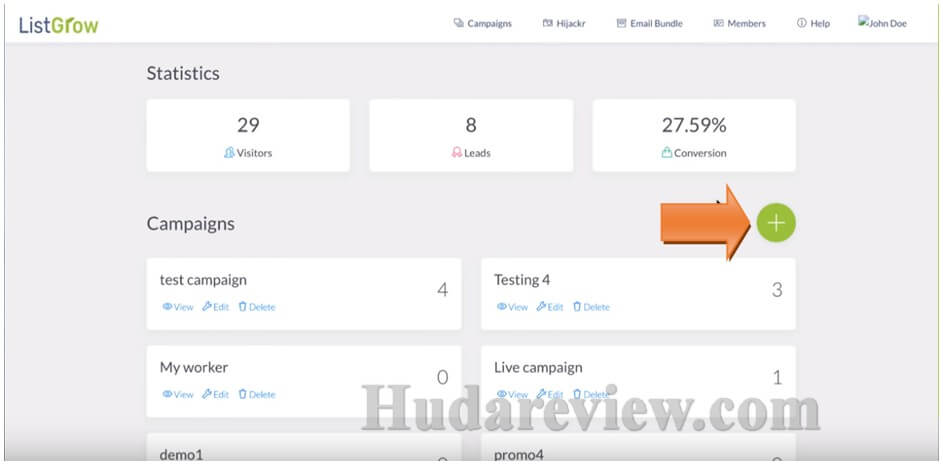The width and height of the screenshot is (943, 467).
Task: Edit the test campaign
Action: [x=215, y=307]
